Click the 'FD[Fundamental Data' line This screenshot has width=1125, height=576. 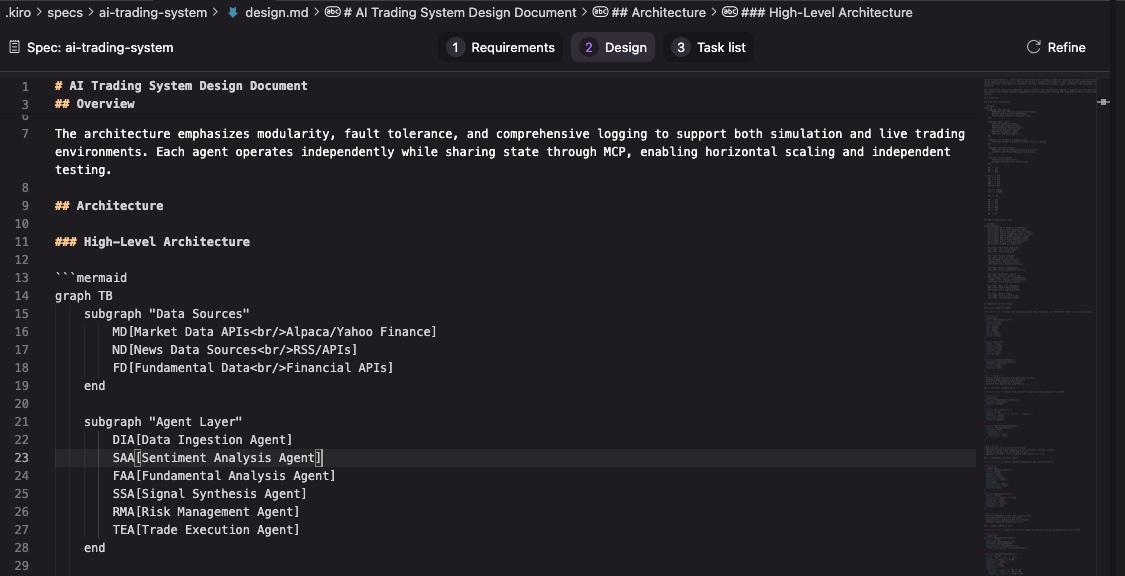(253, 367)
